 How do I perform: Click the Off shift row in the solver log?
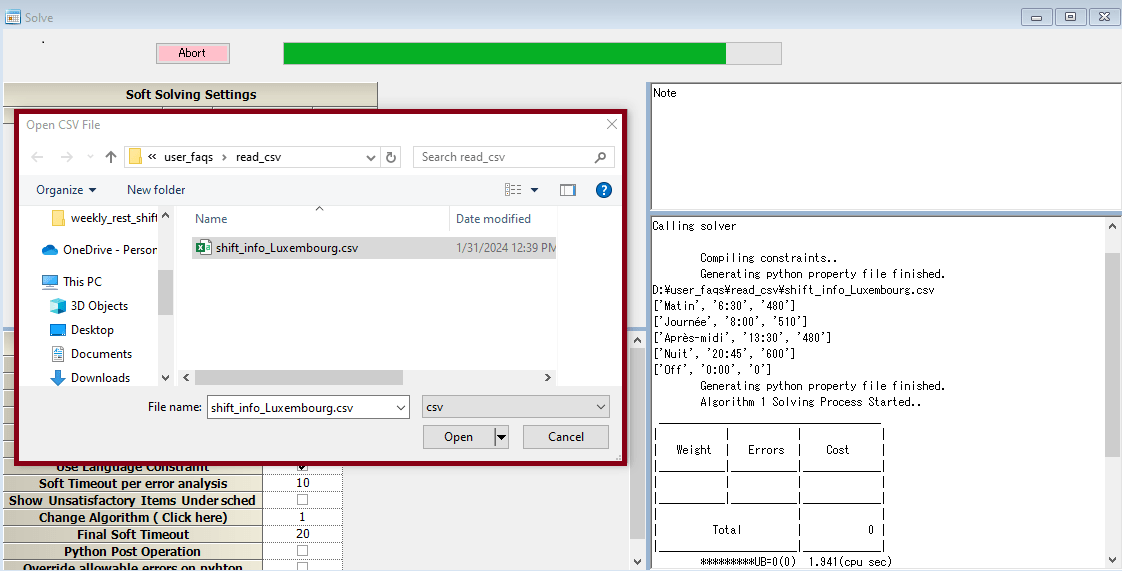tap(712, 369)
